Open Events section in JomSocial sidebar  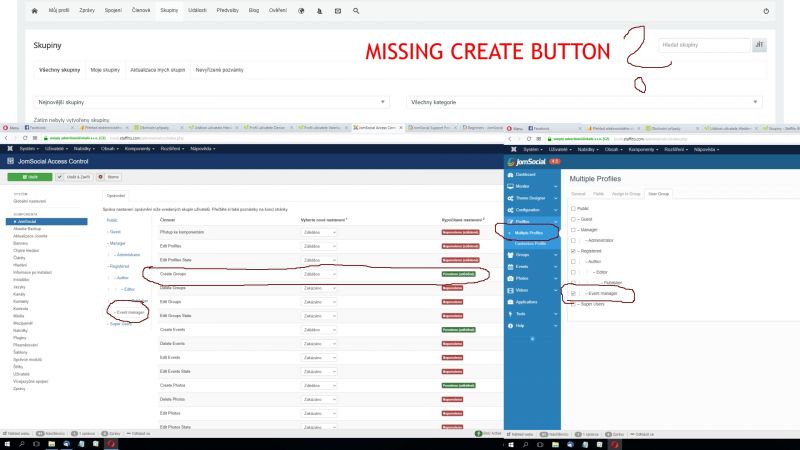531,266
